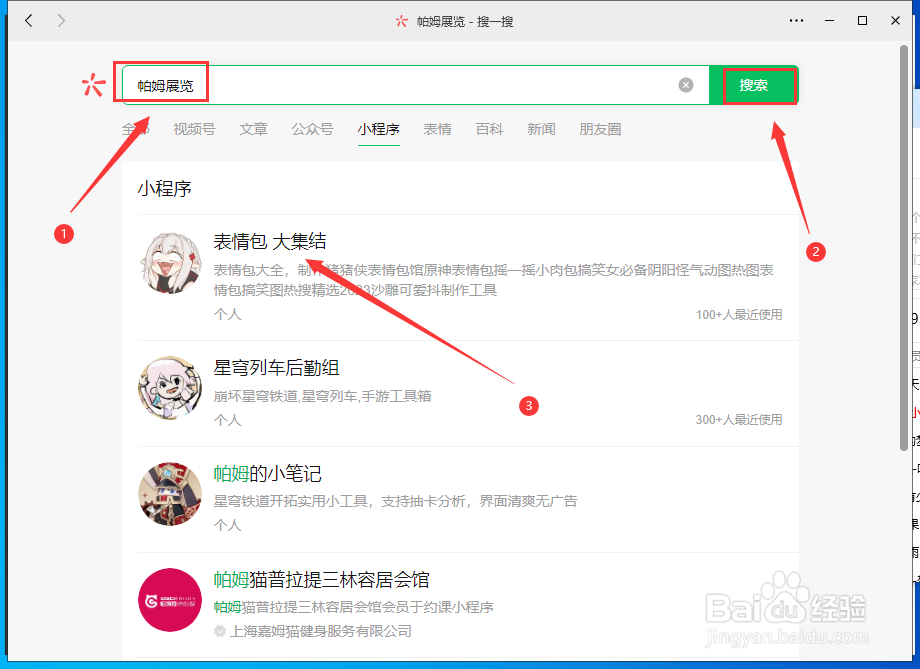Click the description 崩坏星穹铁道,星穹列车,手游工具箱
920x669 pixels.
pos(322,396)
